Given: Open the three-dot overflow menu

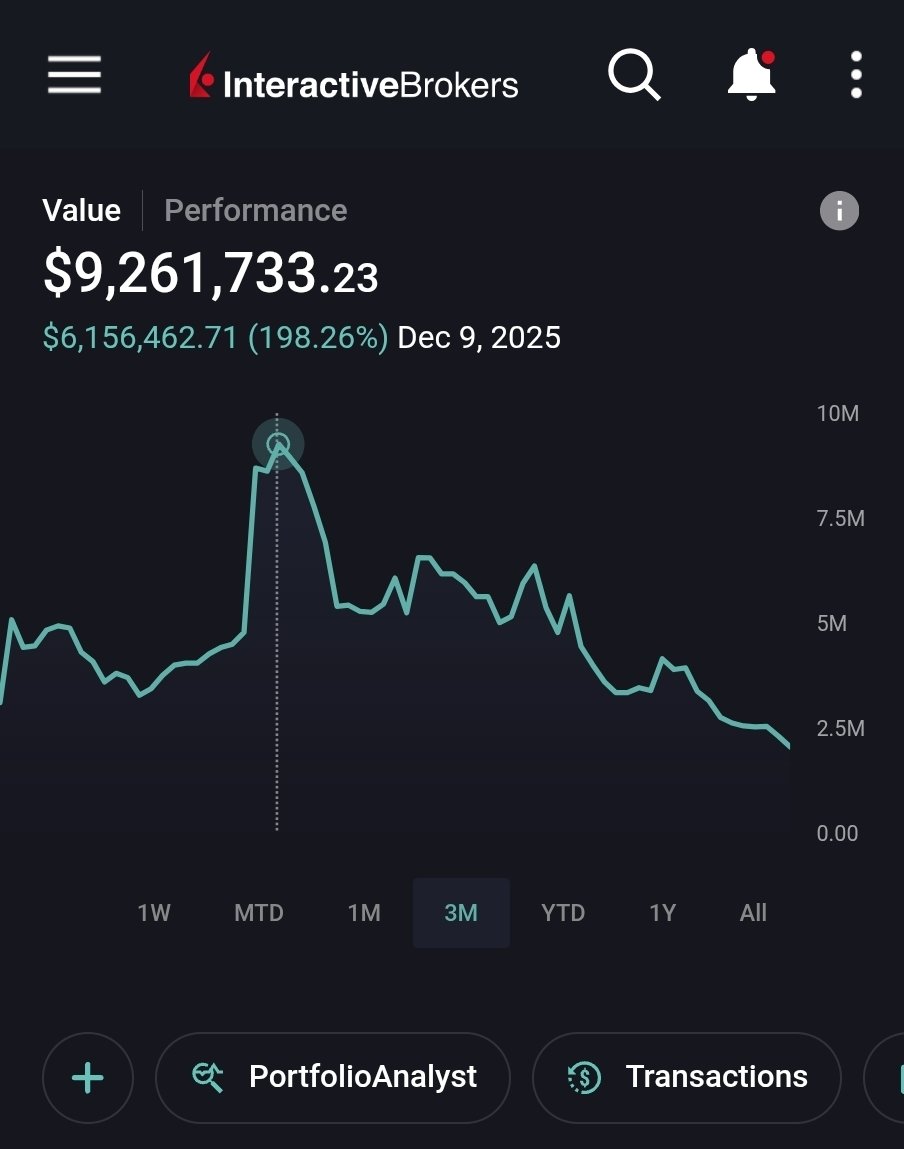Looking at the screenshot, I should (856, 75).
